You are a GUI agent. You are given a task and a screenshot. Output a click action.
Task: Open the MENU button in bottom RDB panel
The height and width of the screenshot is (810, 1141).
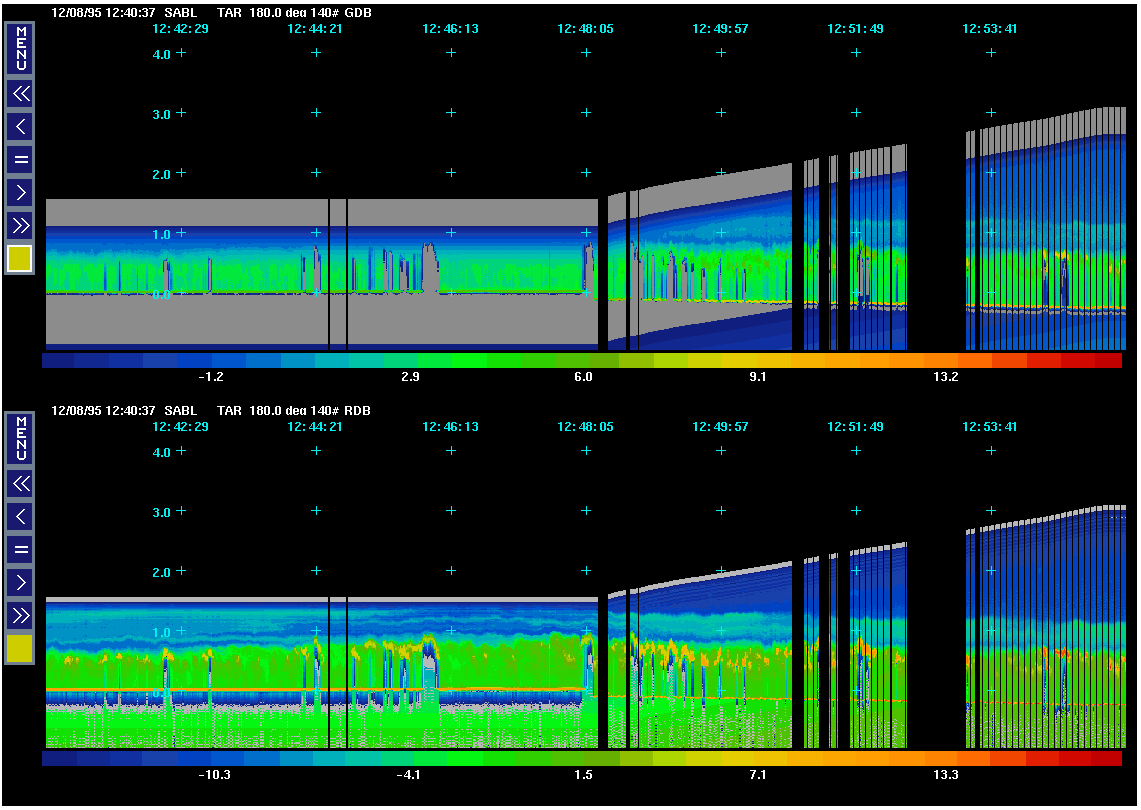(20, 438)
